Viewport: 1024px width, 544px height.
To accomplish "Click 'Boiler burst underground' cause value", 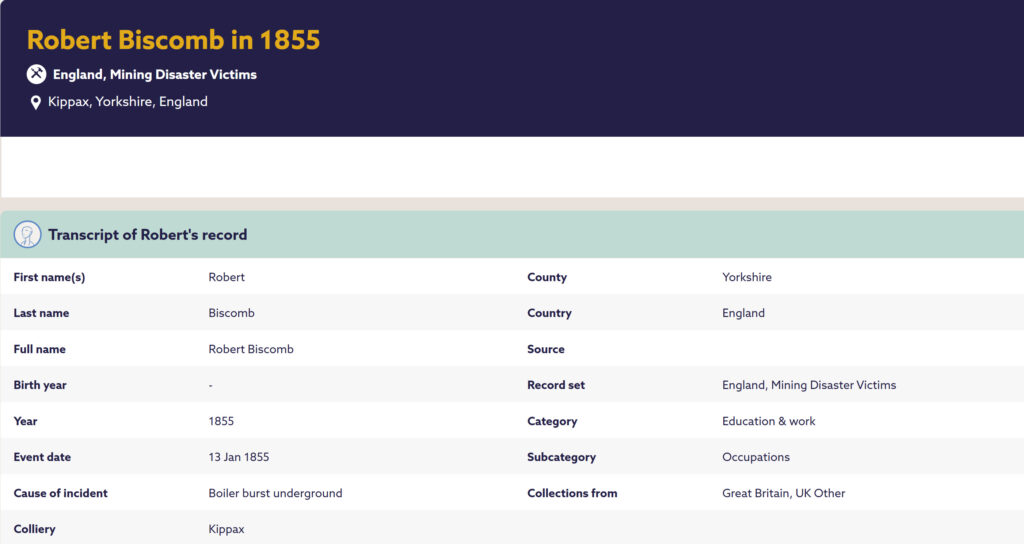I will 275,493.
